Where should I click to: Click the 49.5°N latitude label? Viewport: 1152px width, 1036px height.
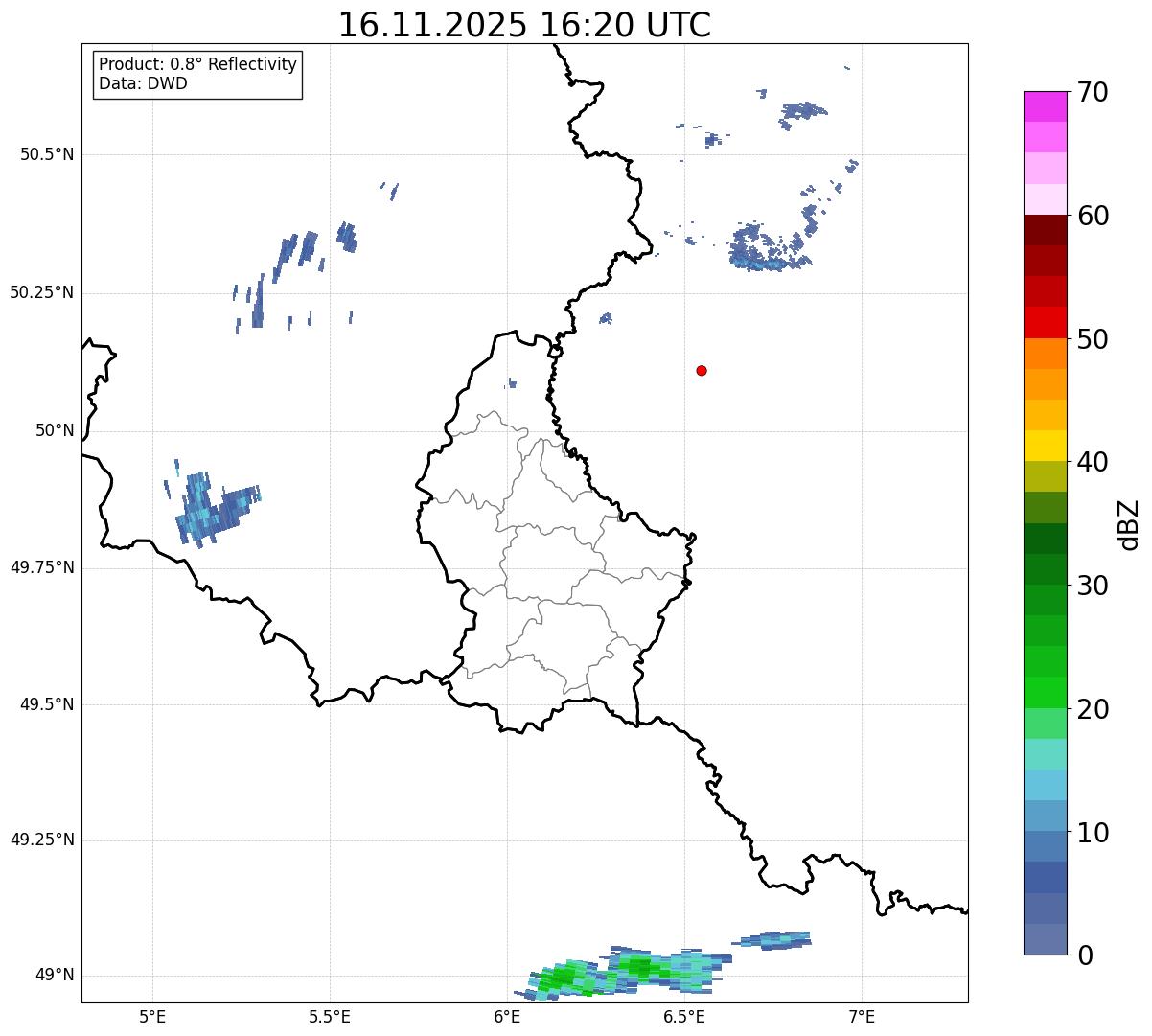[47, 704]
